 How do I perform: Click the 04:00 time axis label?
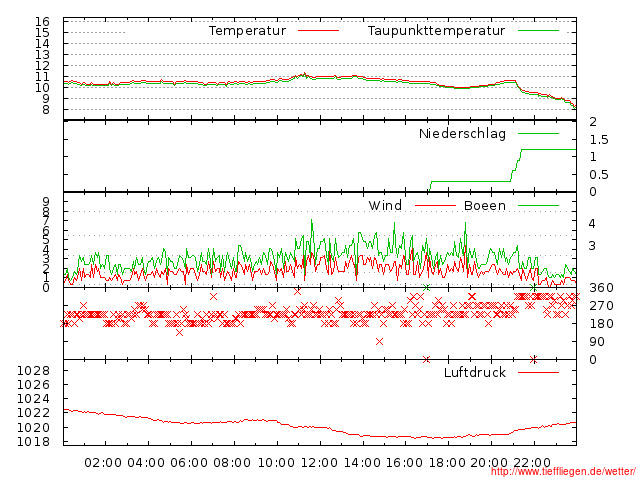click(146, 463)
